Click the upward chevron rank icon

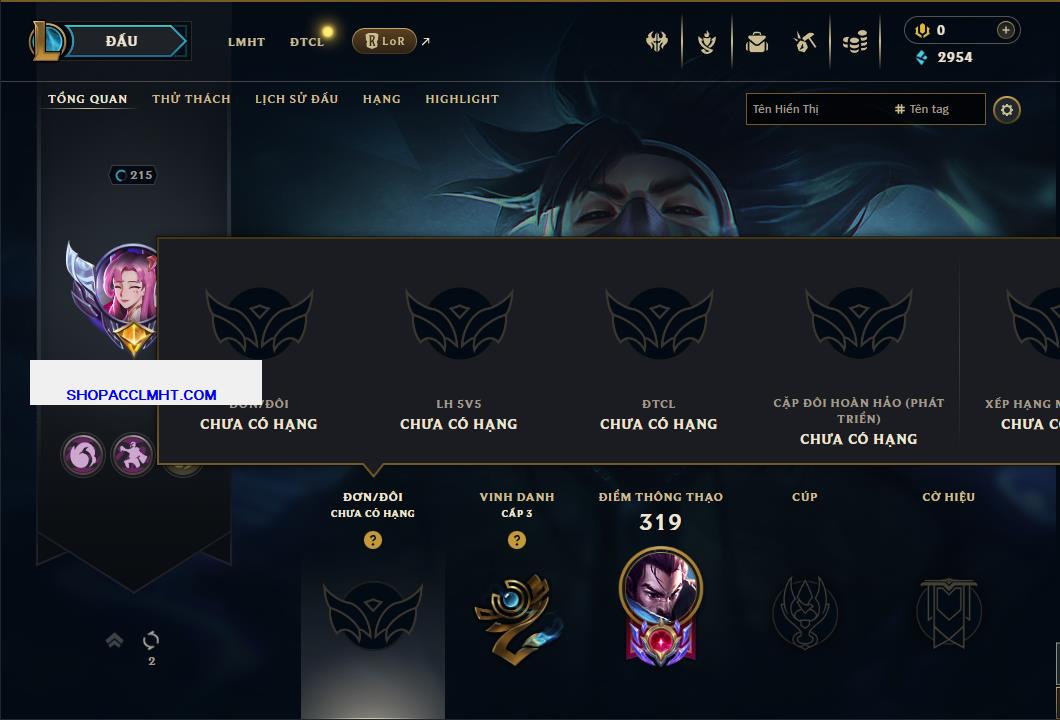(x=114, y=640)
